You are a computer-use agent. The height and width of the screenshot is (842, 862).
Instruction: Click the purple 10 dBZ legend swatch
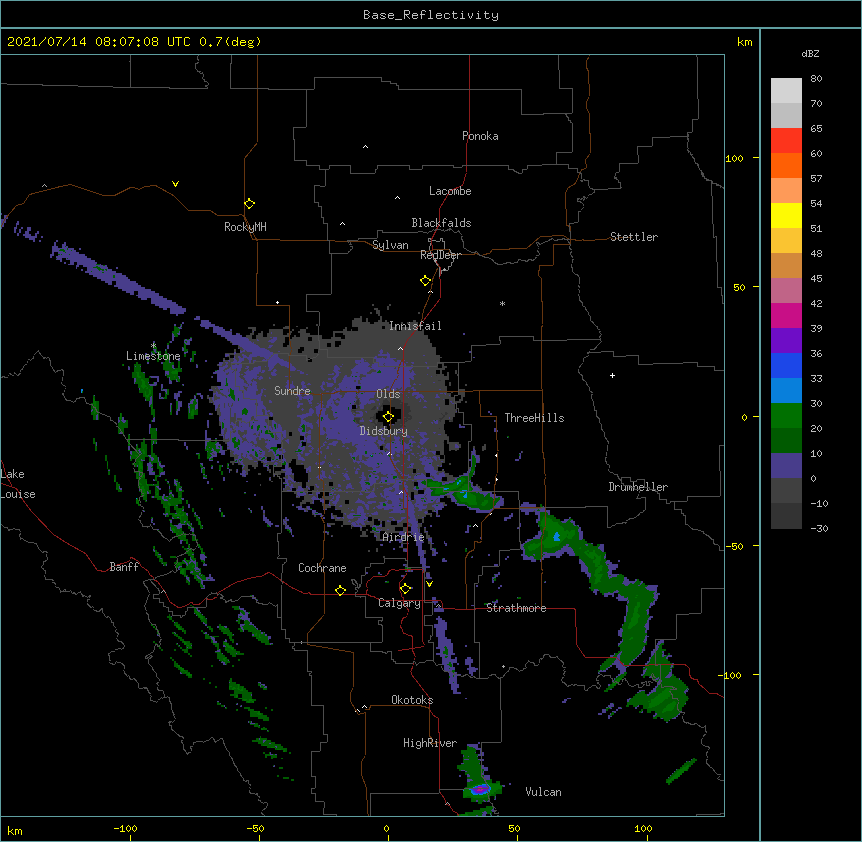point(786,466)
